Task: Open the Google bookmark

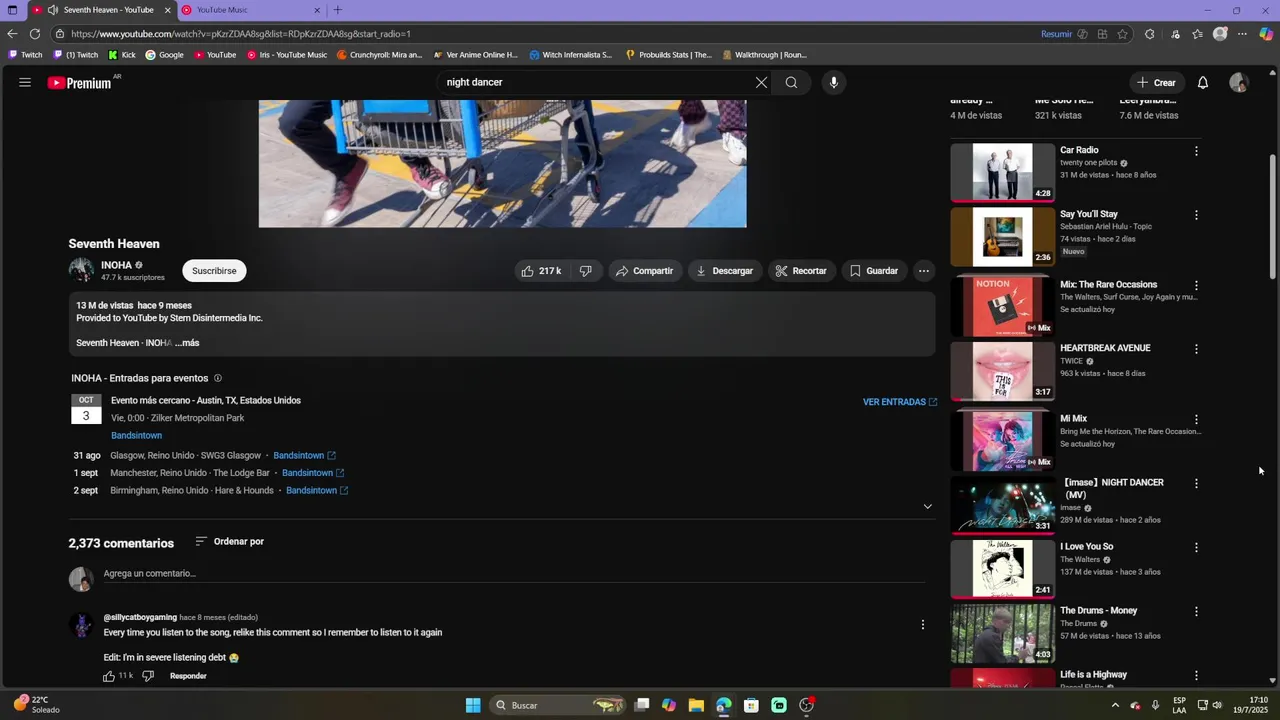Action: (x=165, y=55)
